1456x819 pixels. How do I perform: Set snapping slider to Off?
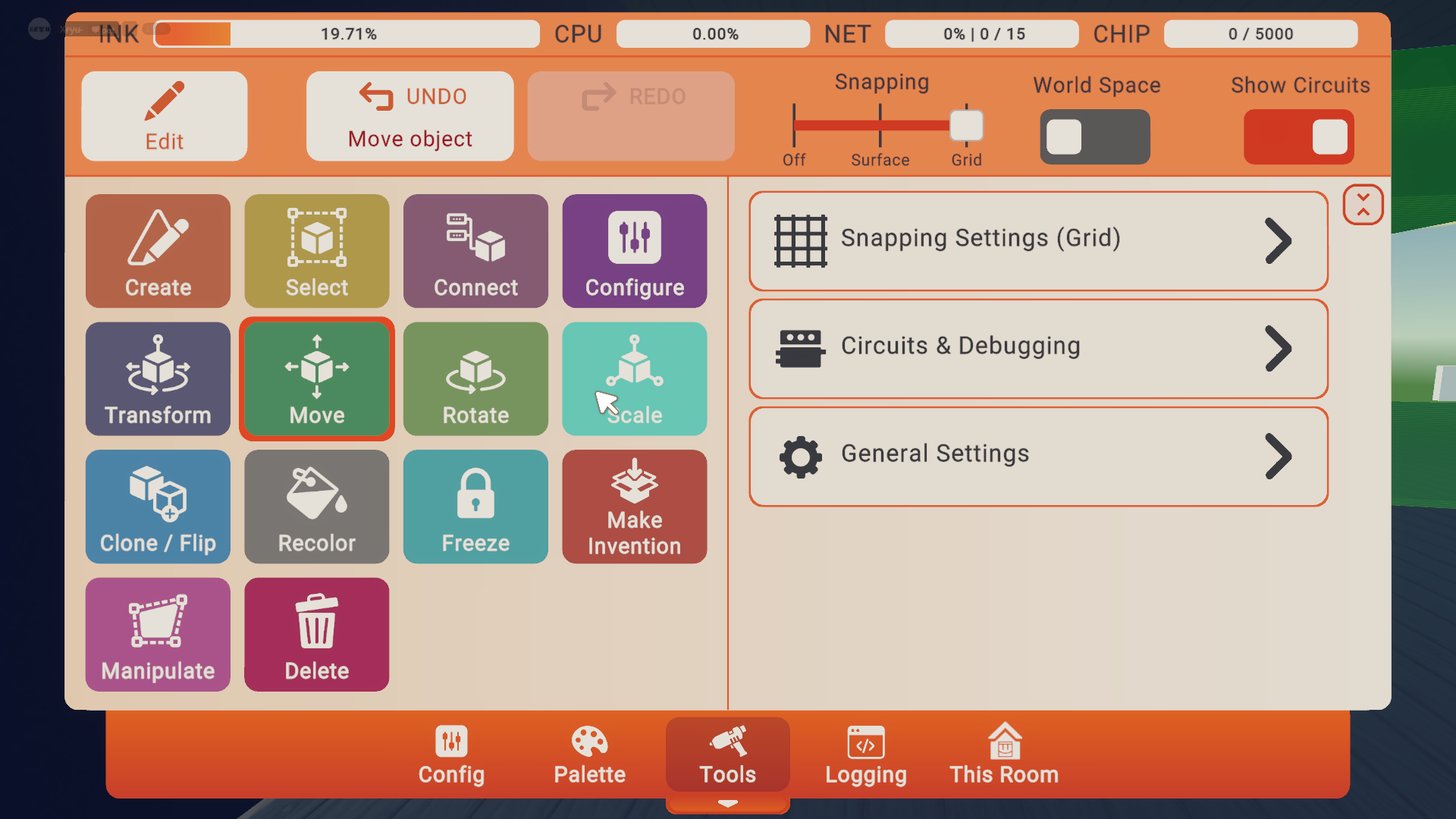click(x=794, y=126)
